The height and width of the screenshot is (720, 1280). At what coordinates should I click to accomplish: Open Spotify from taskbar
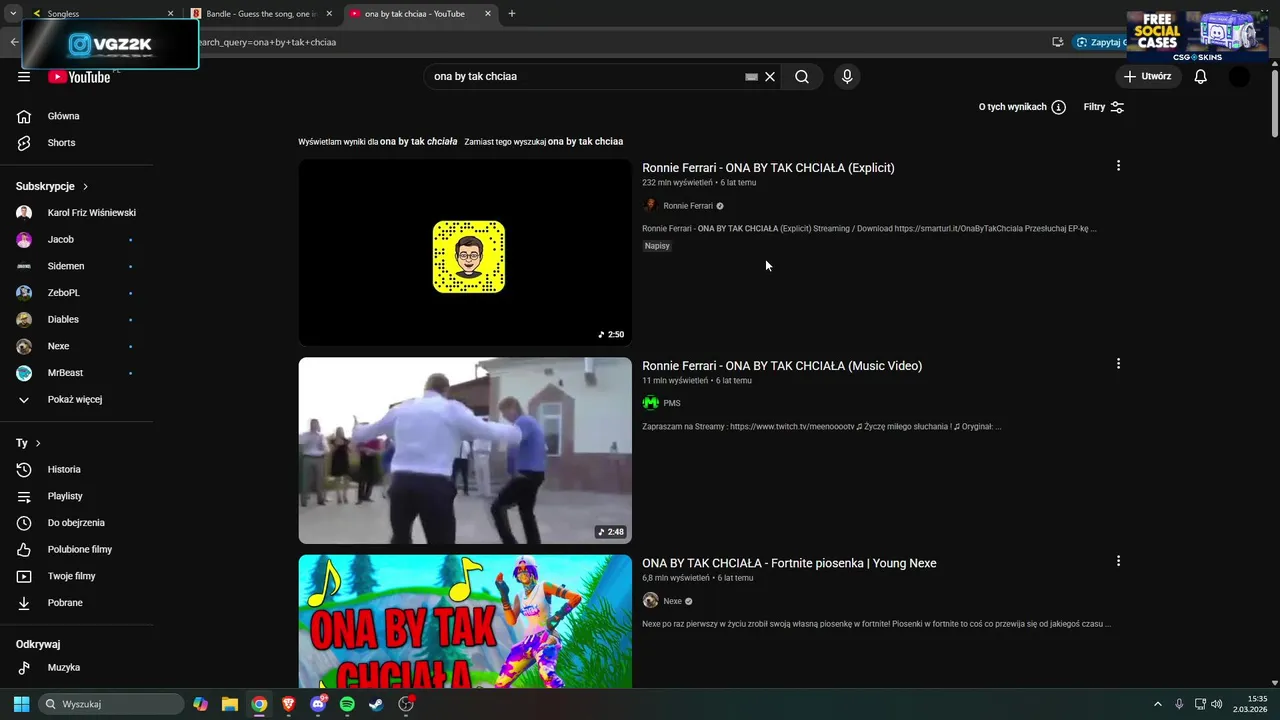click(x=347, y=704)
